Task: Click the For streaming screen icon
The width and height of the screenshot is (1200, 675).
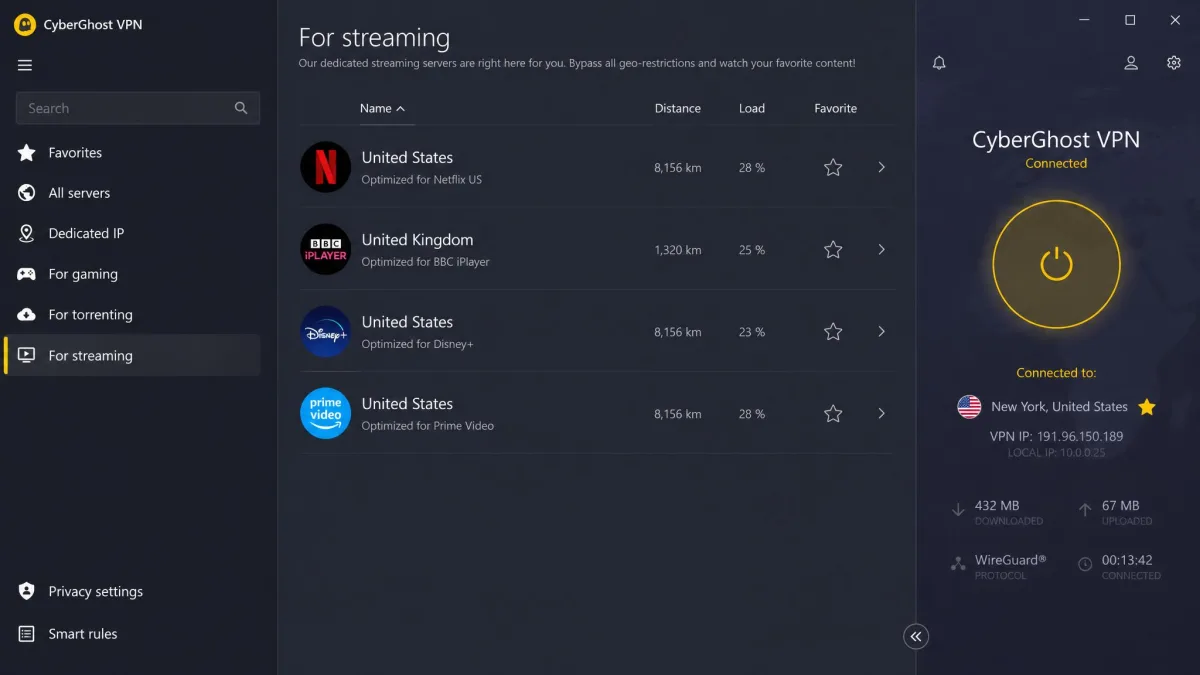Action: 27,355
